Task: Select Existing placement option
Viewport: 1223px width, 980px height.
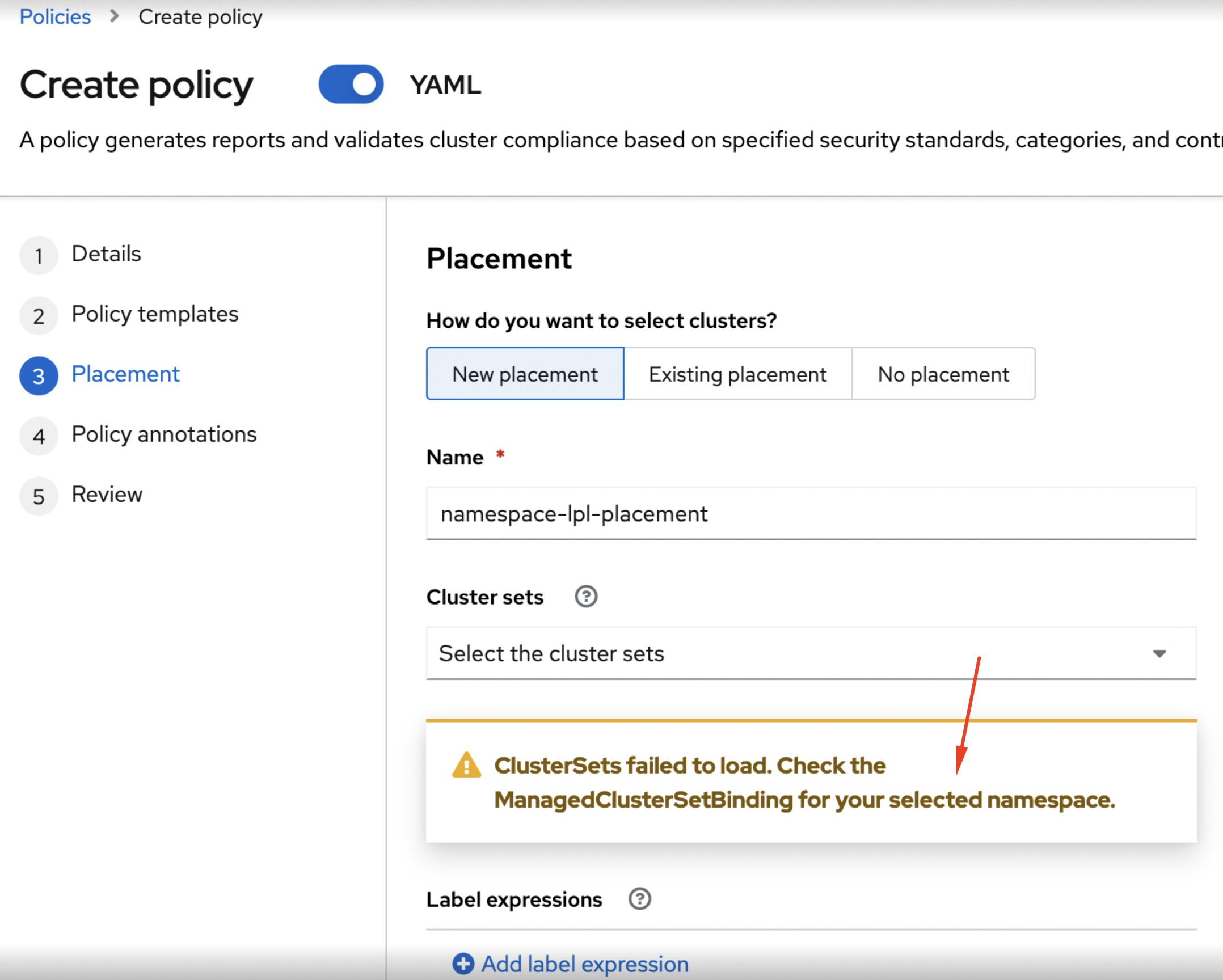Action: pos(737,374)
